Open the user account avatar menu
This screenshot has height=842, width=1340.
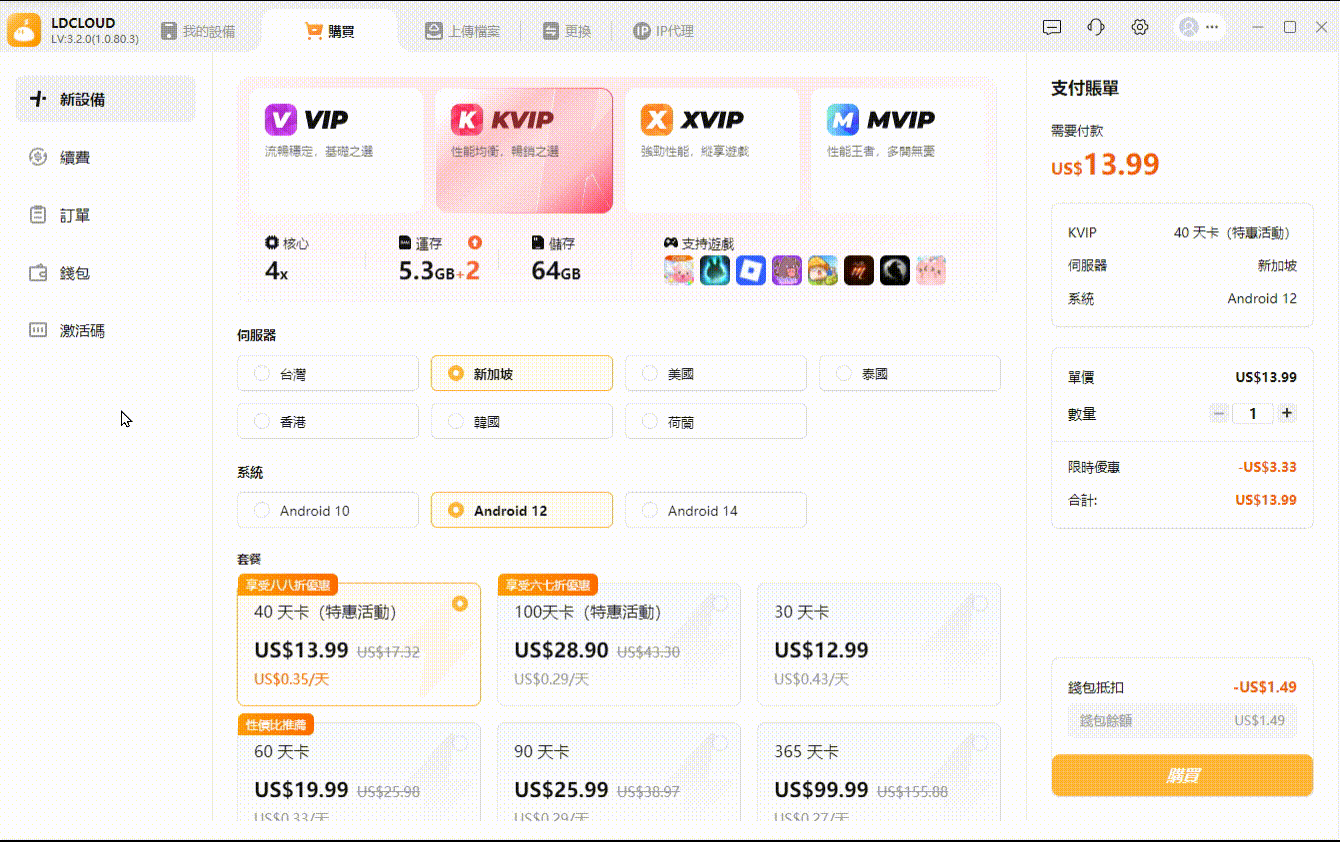click(1199, 28)
